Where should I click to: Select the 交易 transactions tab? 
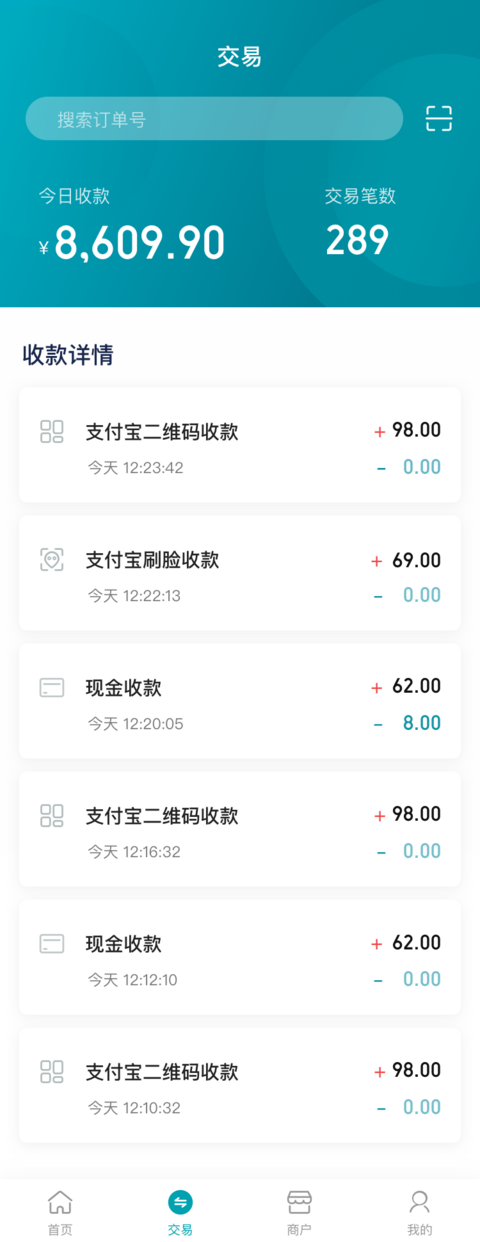(x=180, y=1213)
